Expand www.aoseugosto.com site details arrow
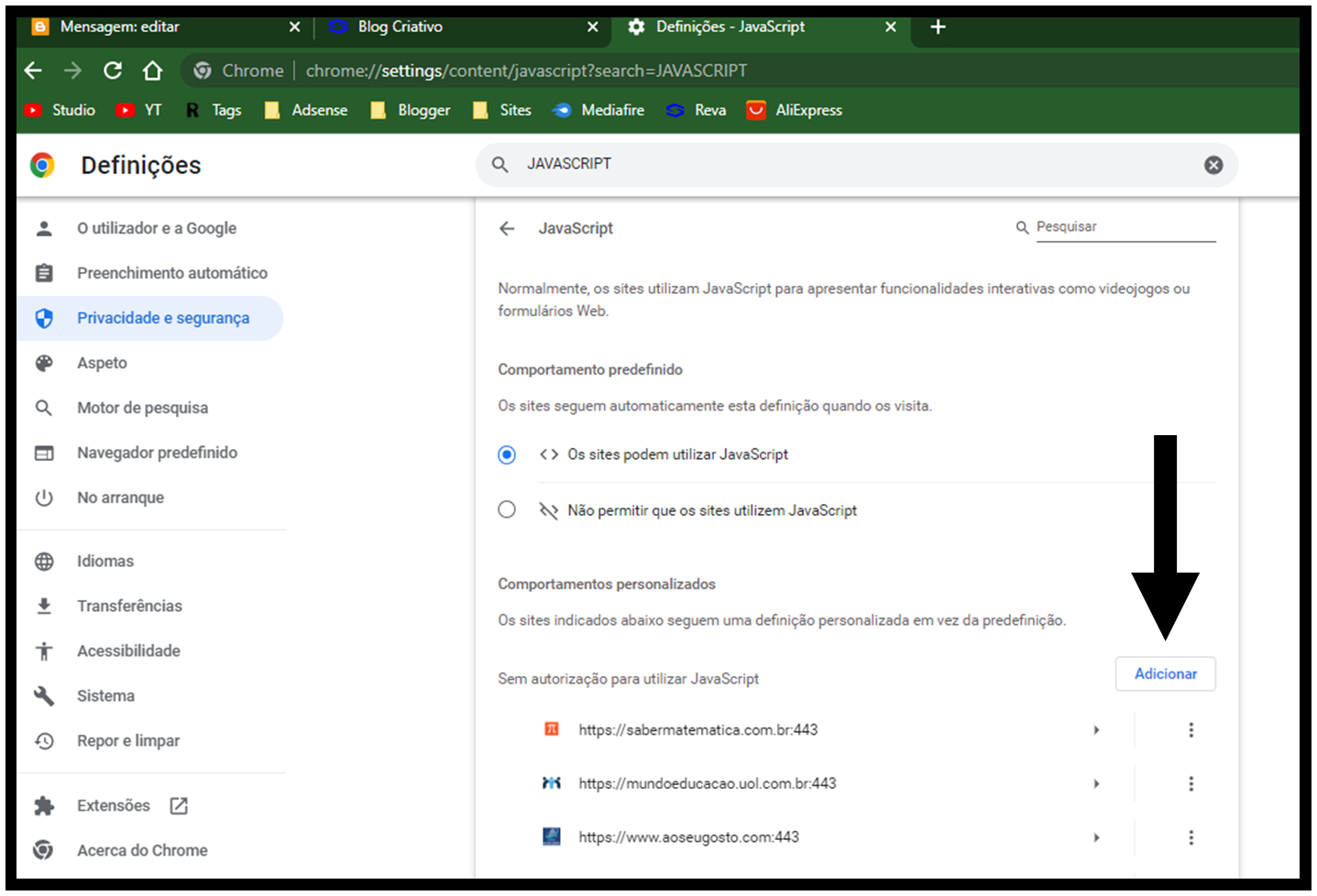1317x896 pixels. pyautogui.click(x=1096, y=837)
